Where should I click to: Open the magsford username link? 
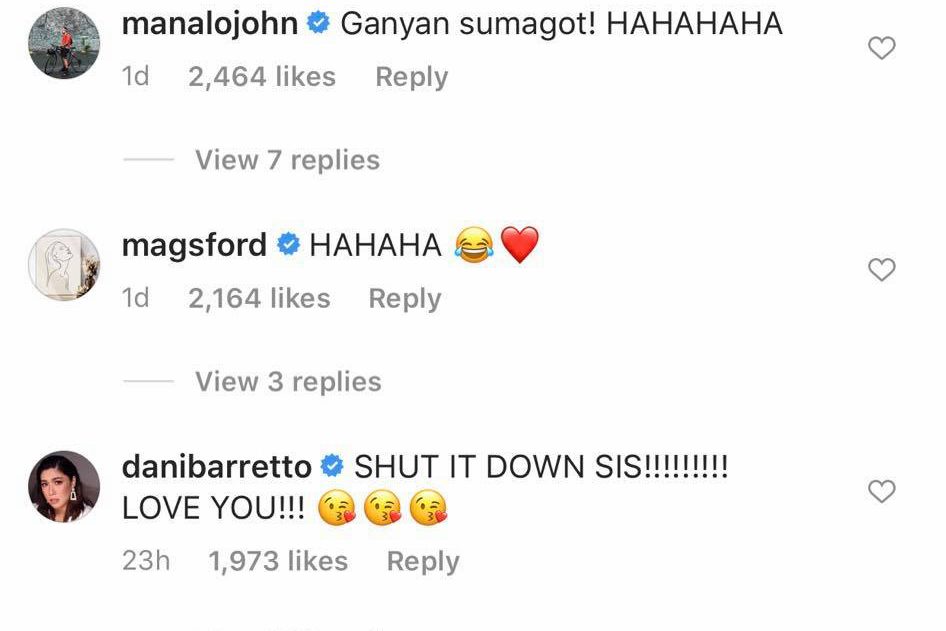[x=194, y=246]
